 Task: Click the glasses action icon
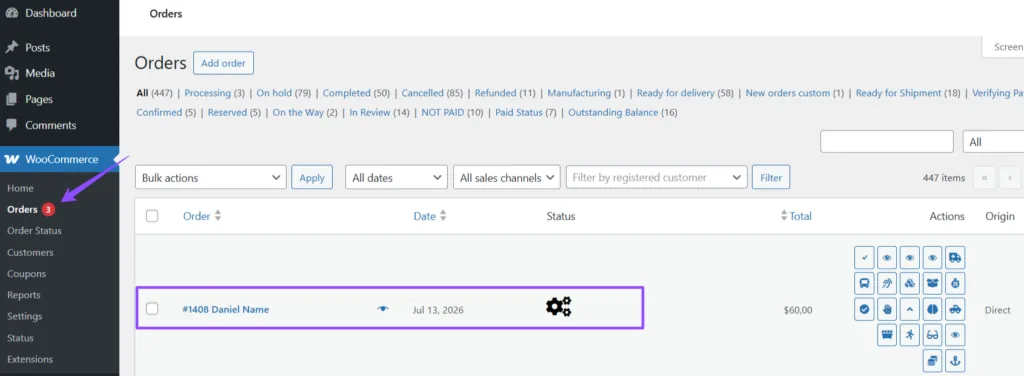tap(933, 335)
